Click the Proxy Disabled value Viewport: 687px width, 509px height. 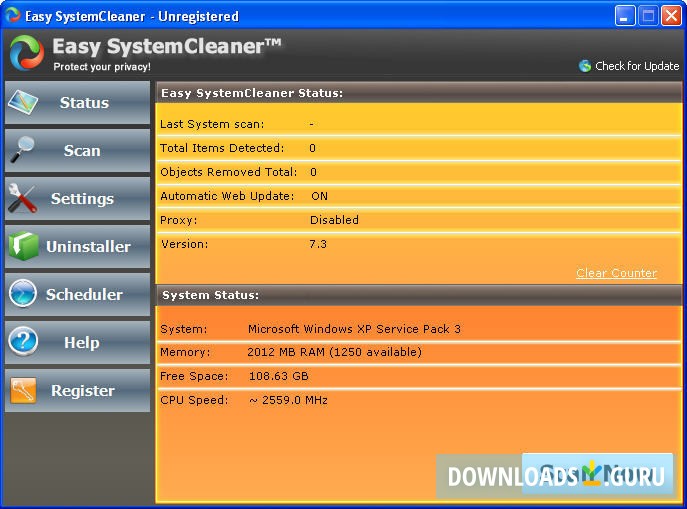tap(334, 220)
